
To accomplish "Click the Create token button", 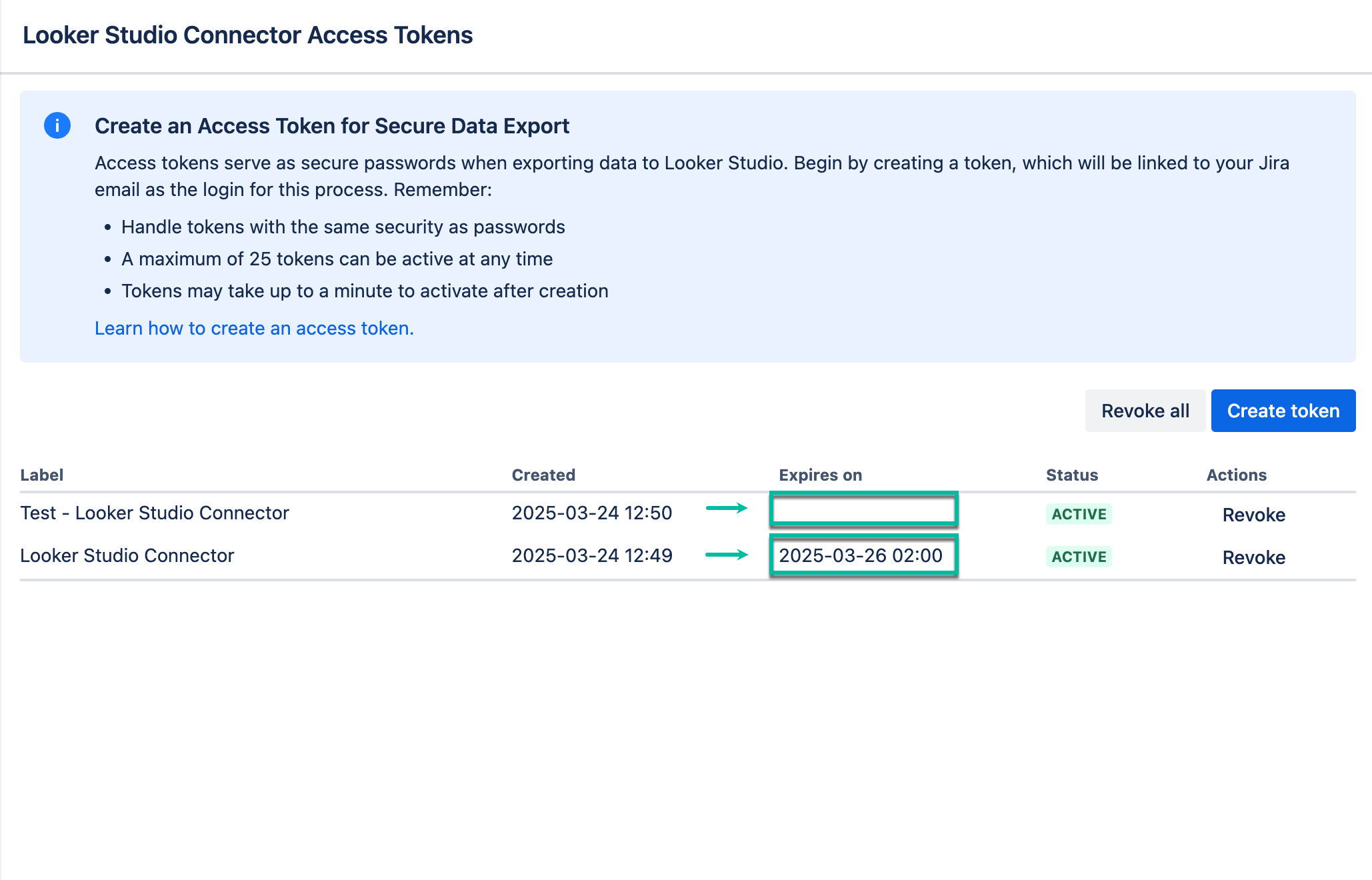I will coord(1283,411).
